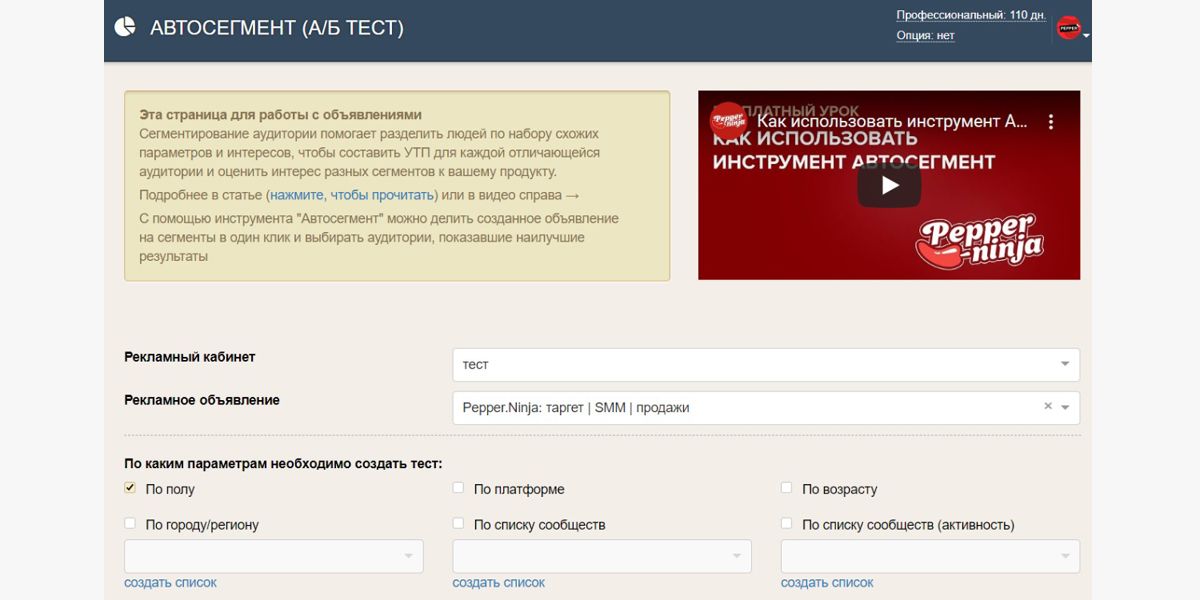Screen dimensions: 1200x600
Task: Open the community activity list dropdown
Action: tap(930, 556)
